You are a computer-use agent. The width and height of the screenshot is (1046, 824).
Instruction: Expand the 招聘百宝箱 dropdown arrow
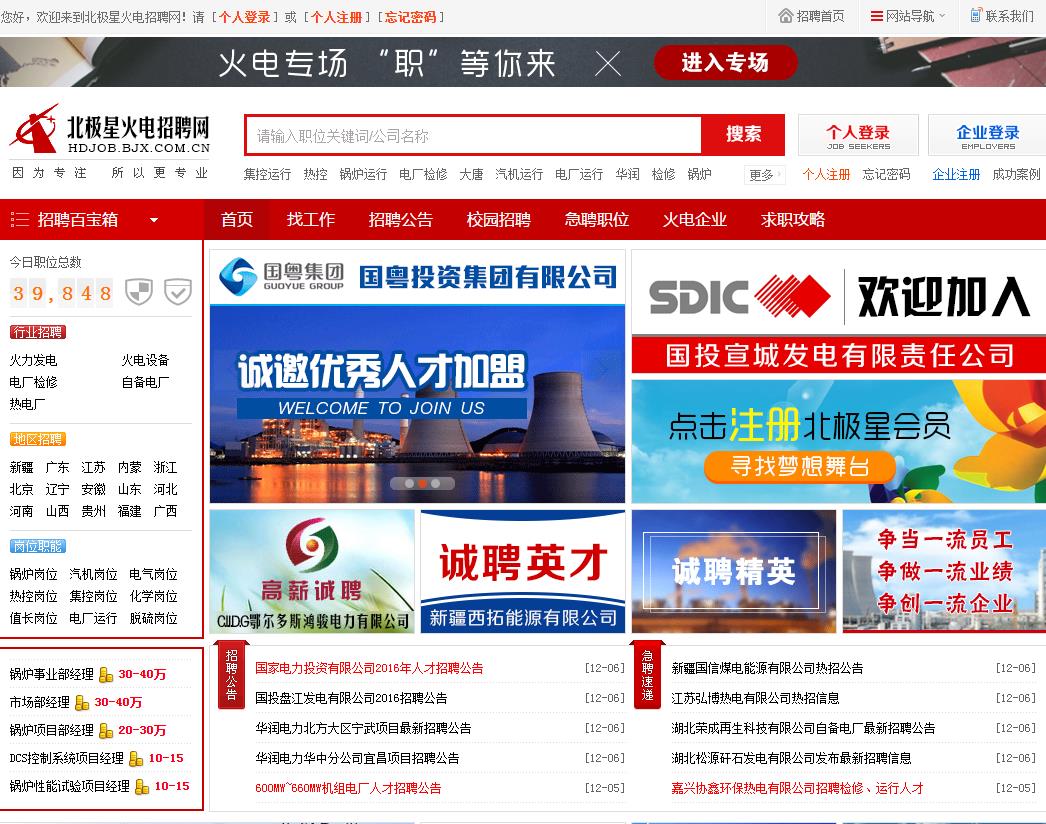point(154,220)
